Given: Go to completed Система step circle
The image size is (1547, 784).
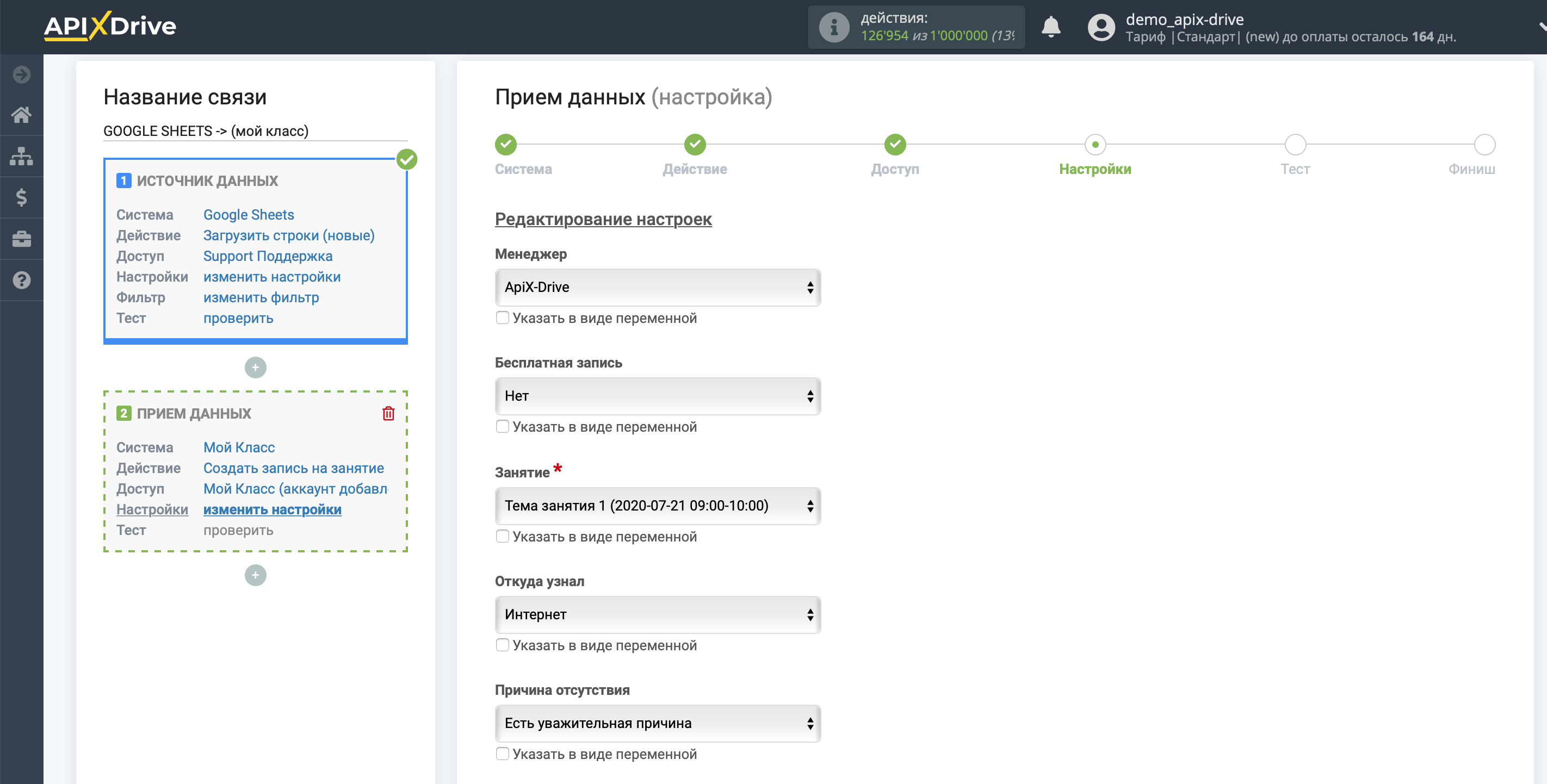Looking at the screenshot, I should click(x=506, y=144).
